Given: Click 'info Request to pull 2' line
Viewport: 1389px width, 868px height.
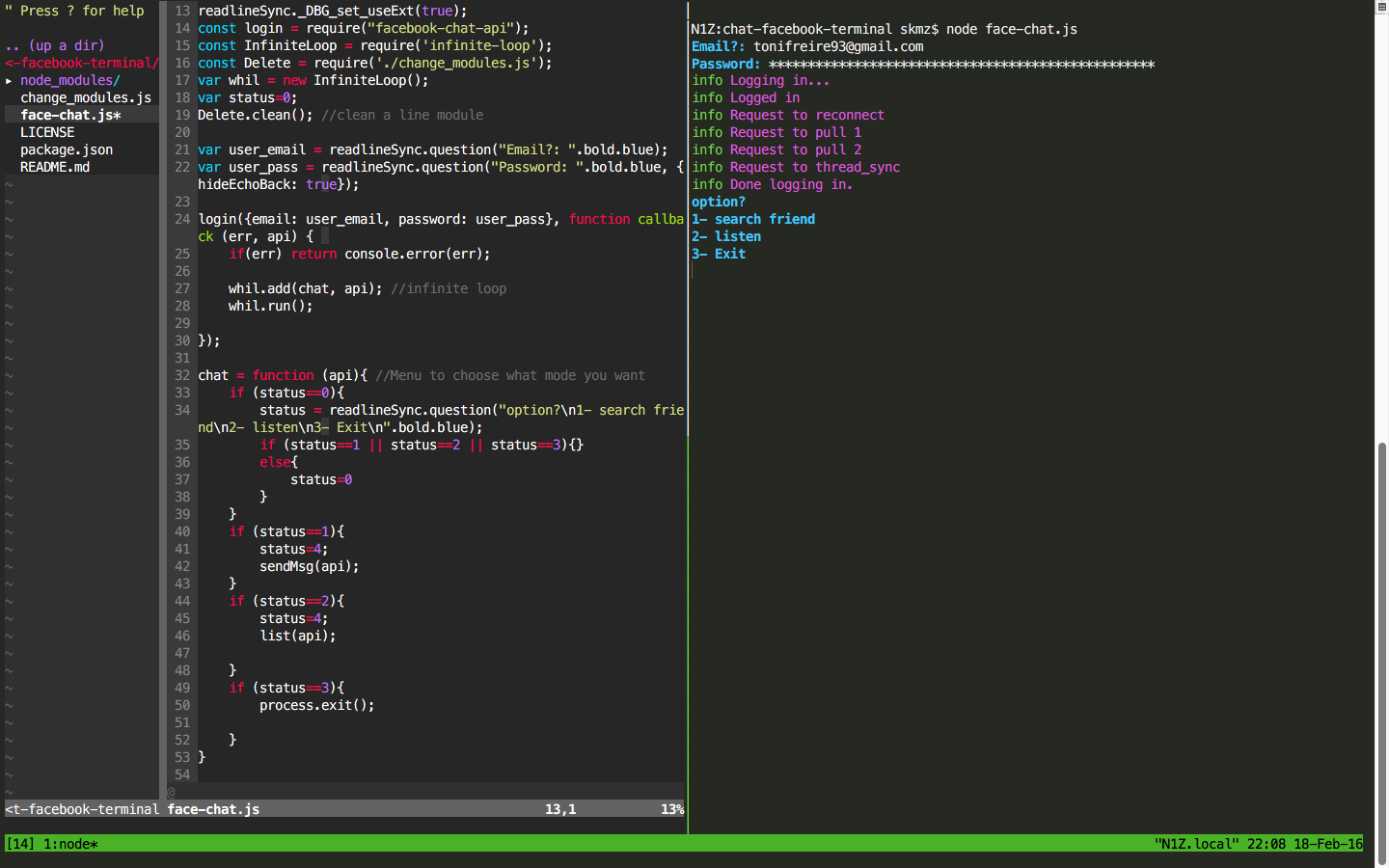Looking at the screenshot, I should click(776, 149).
